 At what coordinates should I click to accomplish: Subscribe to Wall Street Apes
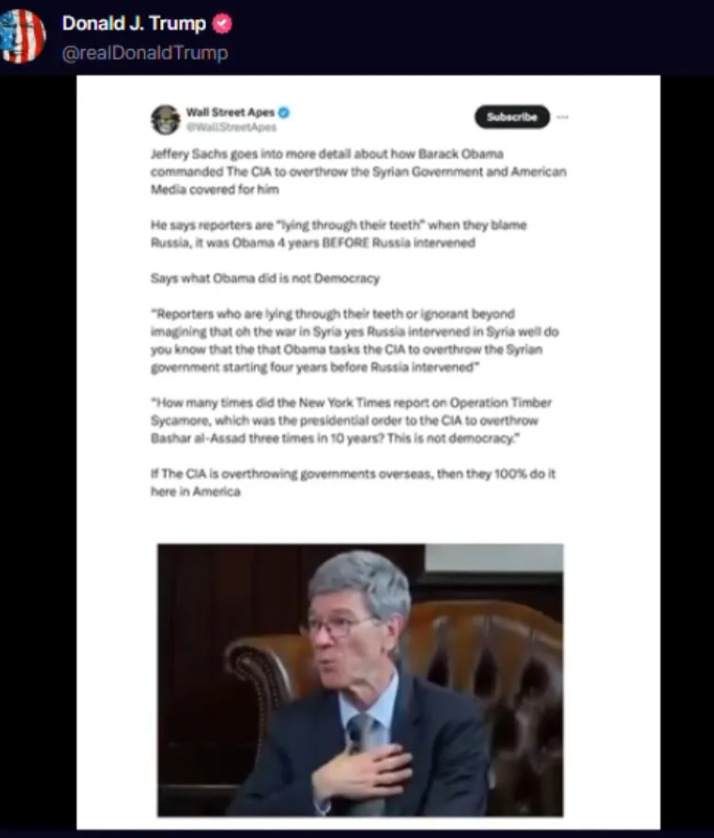pos(512,117)
